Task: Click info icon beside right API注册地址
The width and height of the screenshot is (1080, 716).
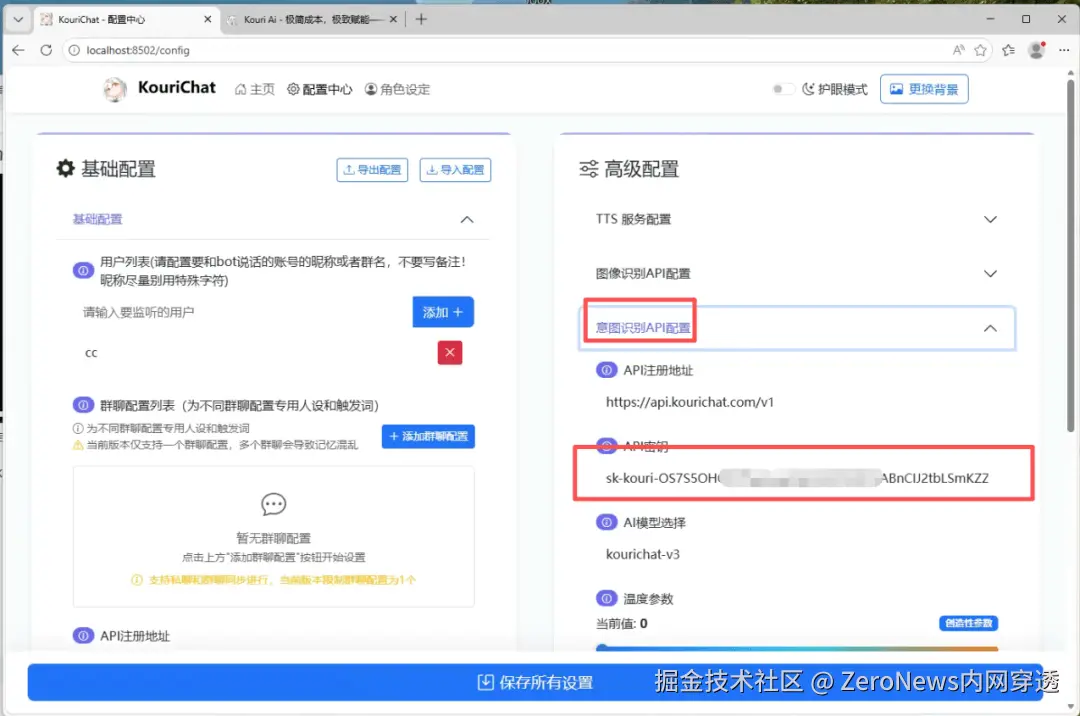Action: [606, 370]
